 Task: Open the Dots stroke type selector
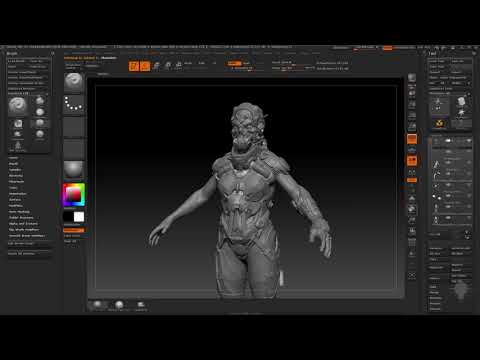point(74,104)
